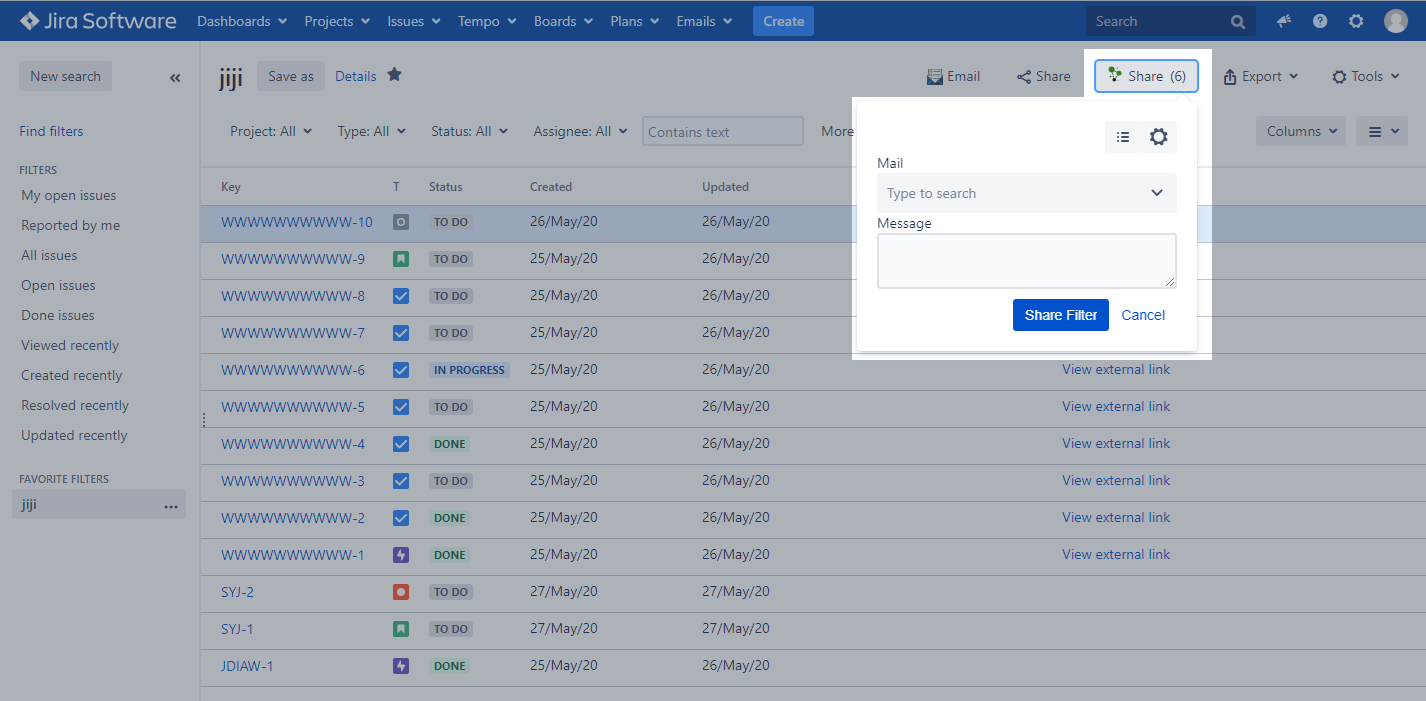Cancel the share filter dialog
The width and height of the screenshot is (1426, 701).
coord(1143,315)
